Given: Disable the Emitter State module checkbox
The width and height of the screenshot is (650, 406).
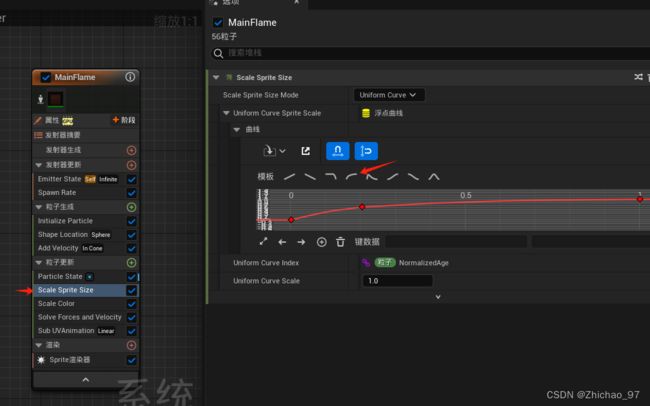Looking at the screenshot, I should (x=131, y=179).
